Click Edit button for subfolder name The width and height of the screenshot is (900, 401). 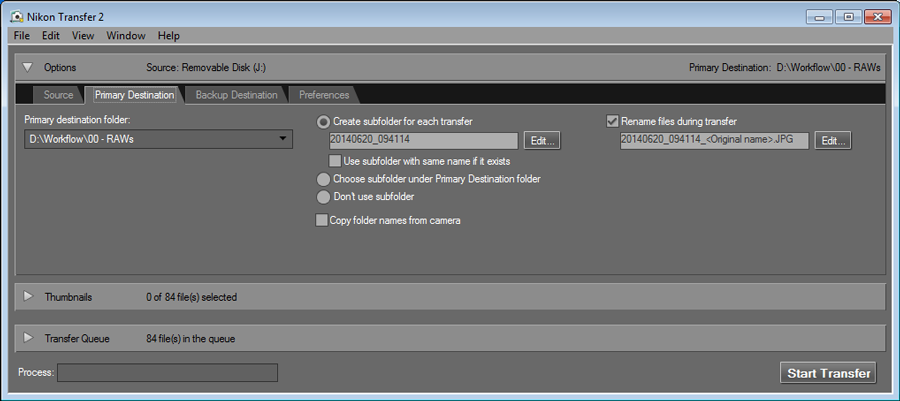tap(542, 141)
